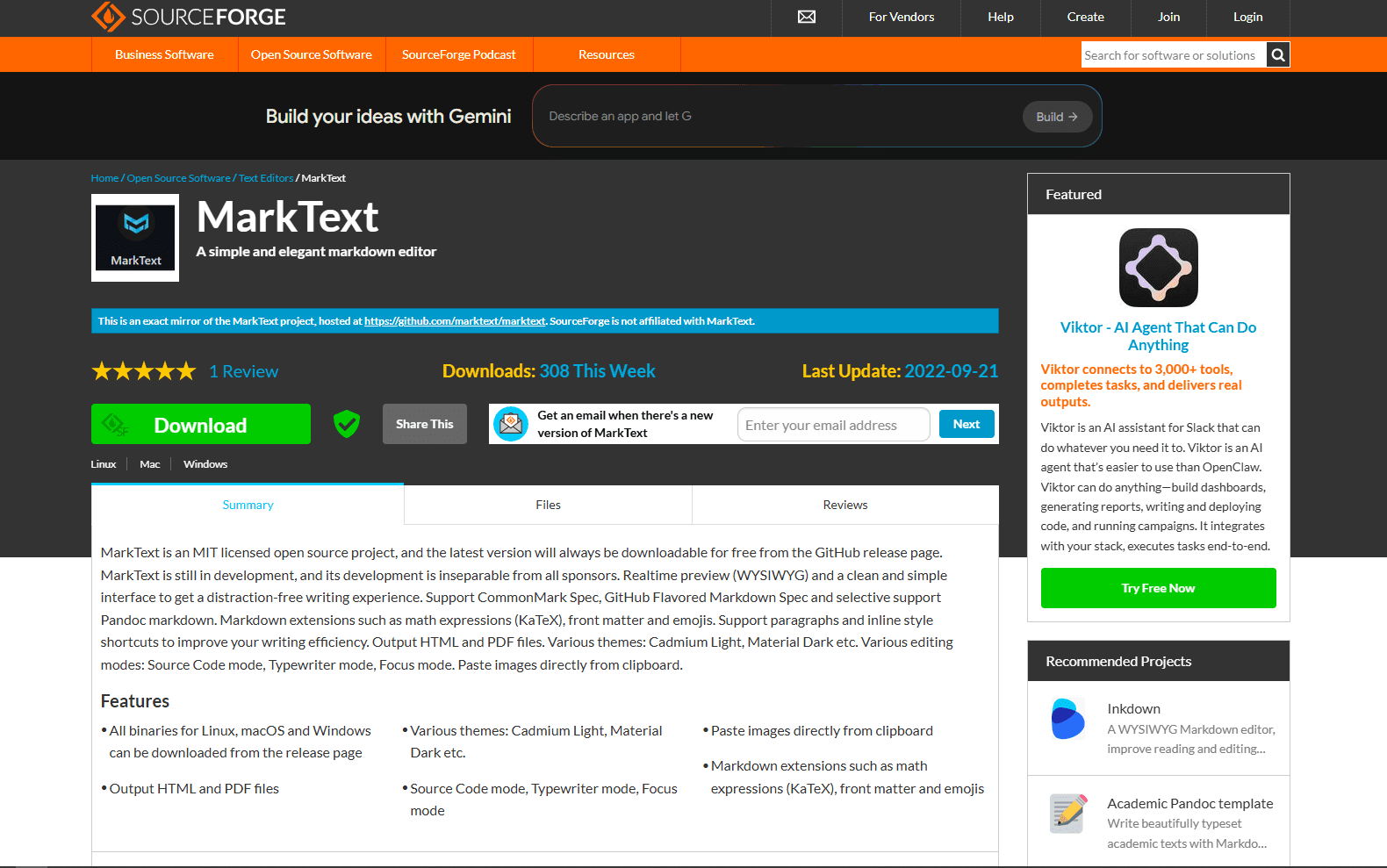Screen dimensions: 1387x868
Task: Go to Text Editors breadcrumb
Action: click(266, 178)
